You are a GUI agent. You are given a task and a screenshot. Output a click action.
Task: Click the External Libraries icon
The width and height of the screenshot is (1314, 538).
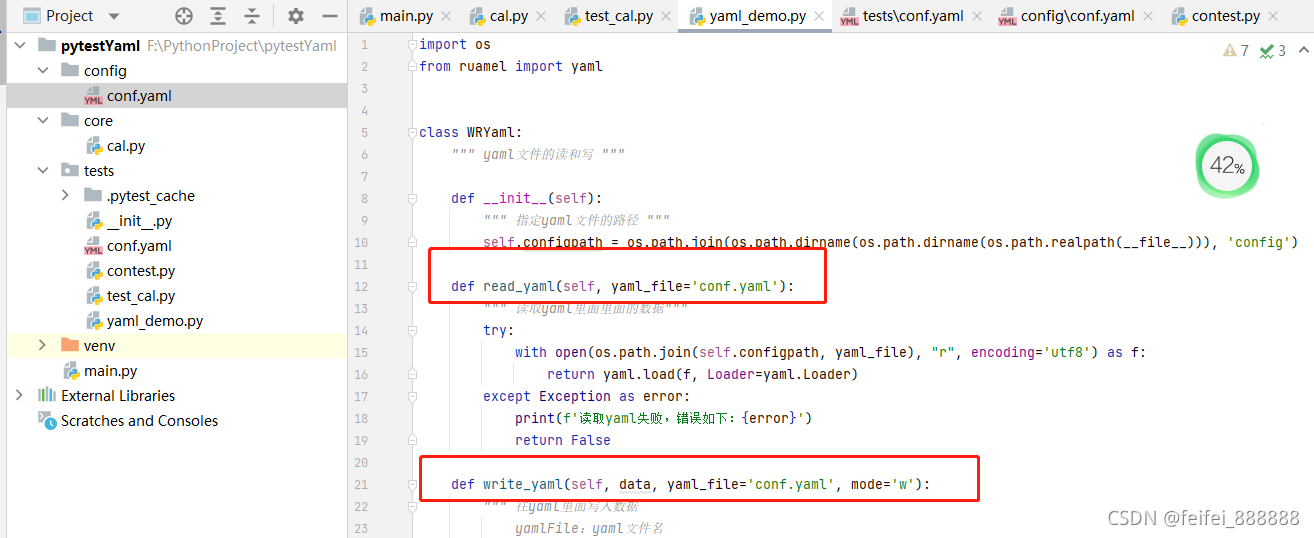[x=46, y=396]
